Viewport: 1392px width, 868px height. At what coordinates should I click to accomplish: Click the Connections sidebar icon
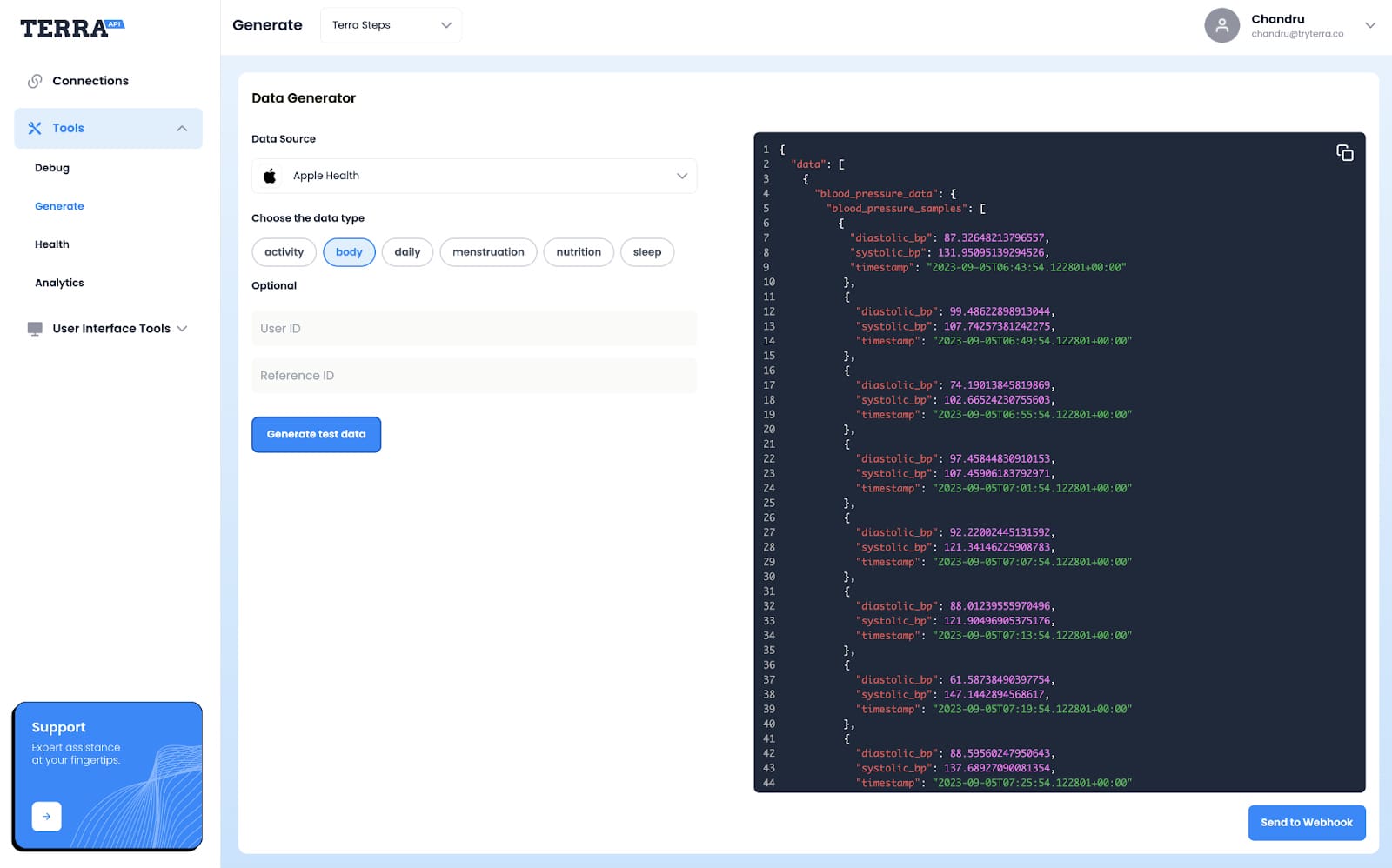point(35,80)
